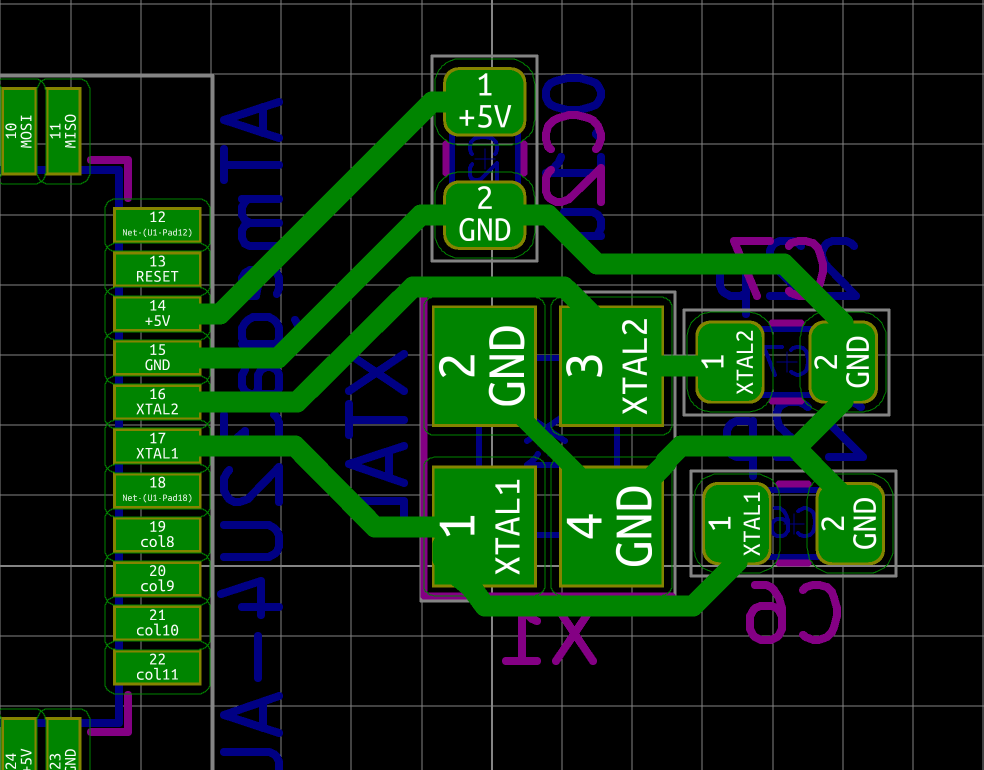984x770 pixels.
Task: Click crystal pad 4 GND
Action: point(611,527)
